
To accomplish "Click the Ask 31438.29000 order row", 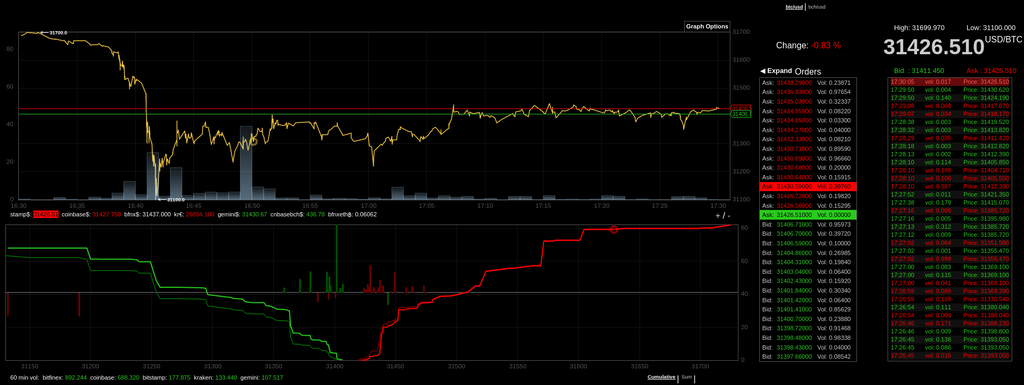I will pos(808,83).
